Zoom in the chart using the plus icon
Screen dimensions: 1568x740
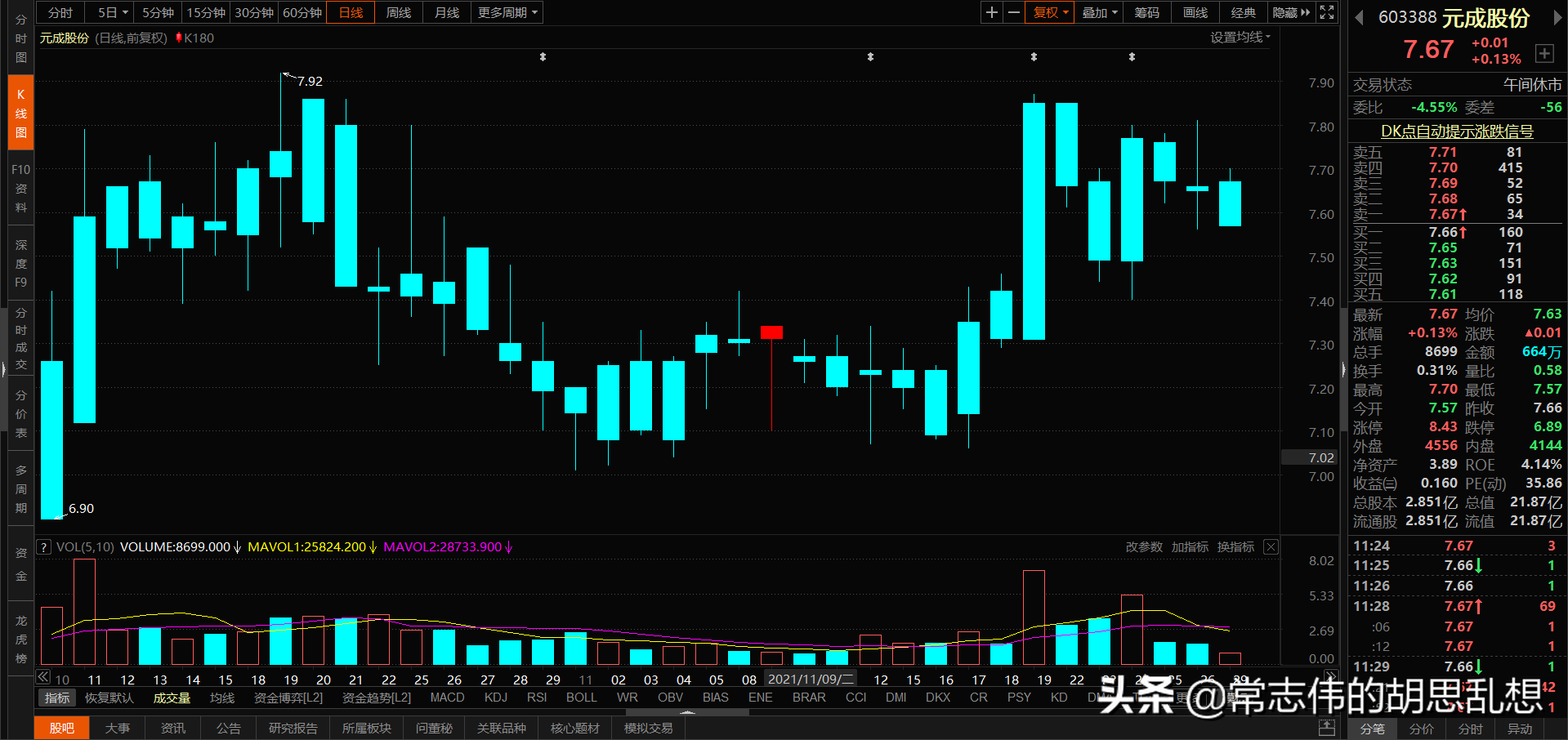(990, 12)
